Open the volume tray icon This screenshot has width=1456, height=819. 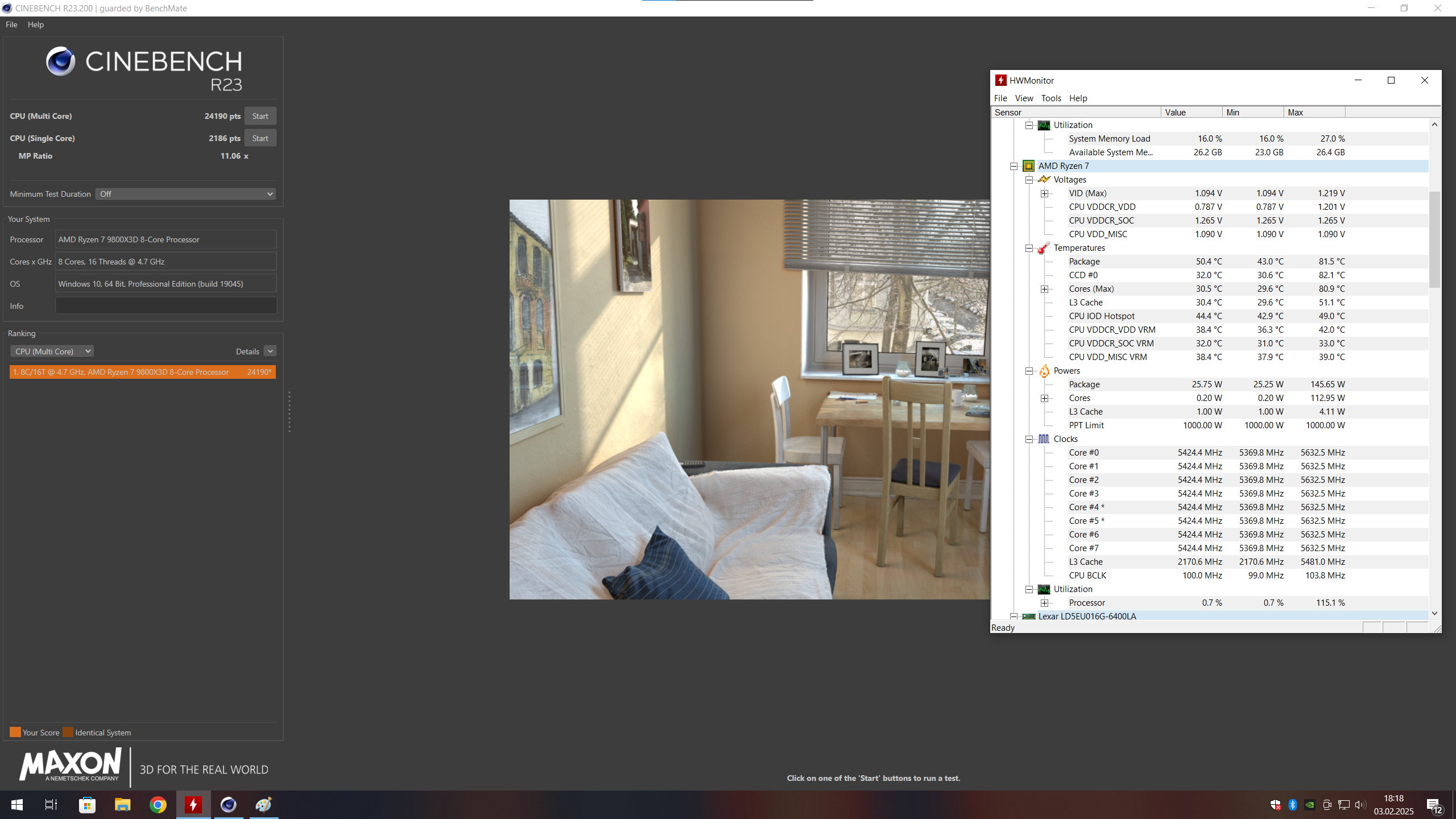(1360, 805)
